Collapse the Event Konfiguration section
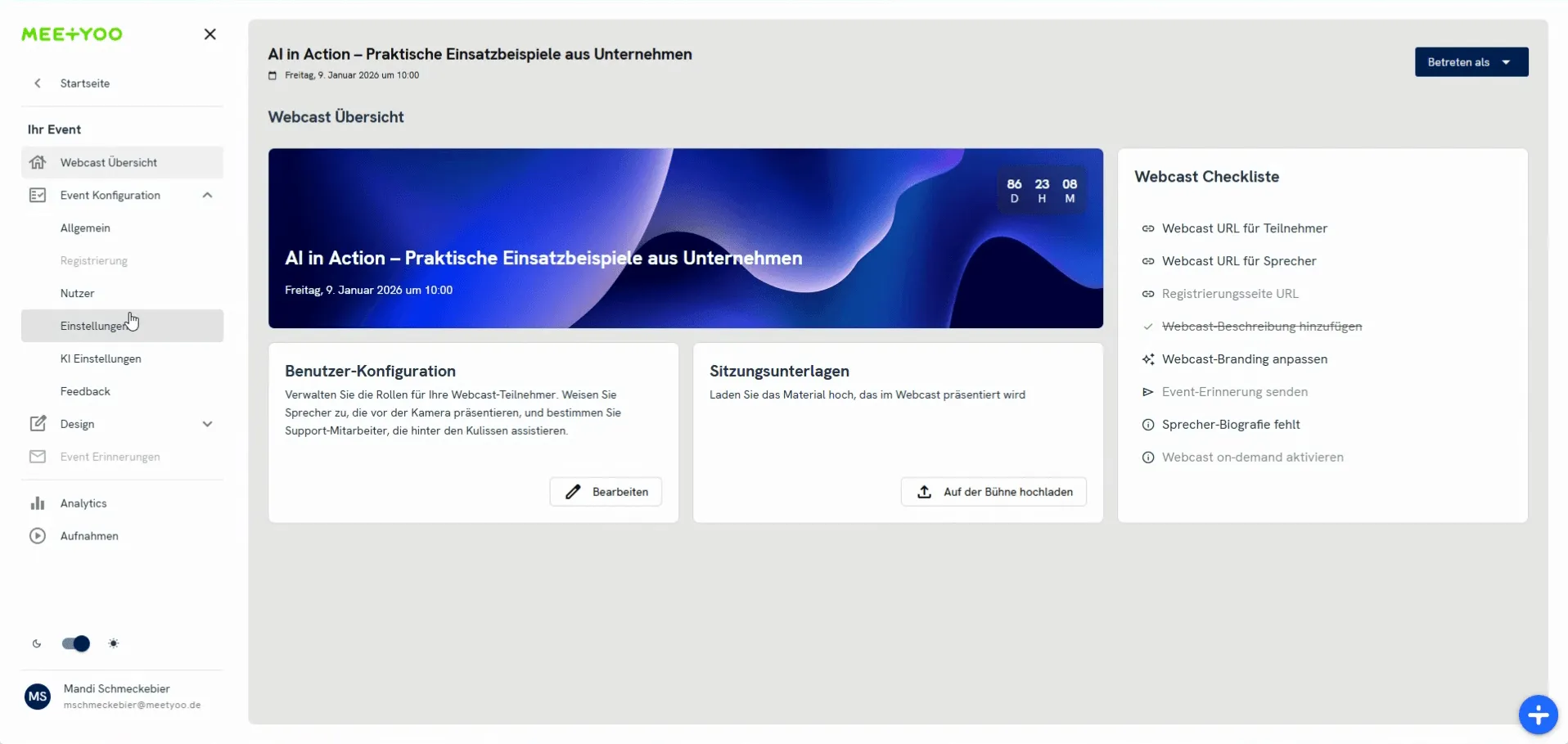The width and height of the screenshot is (1568, 744). pos(207,195)
